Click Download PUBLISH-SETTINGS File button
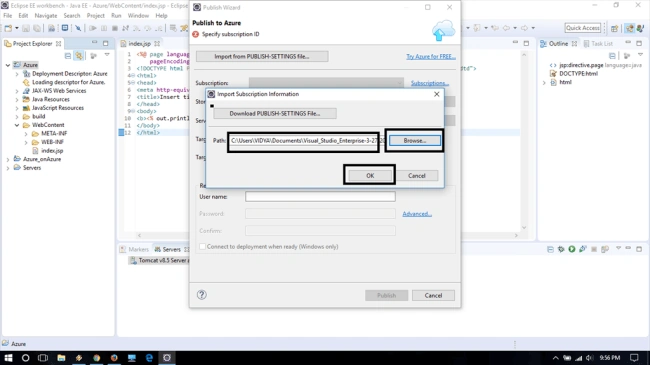This screenshot has height=365, width=650. 274,113
